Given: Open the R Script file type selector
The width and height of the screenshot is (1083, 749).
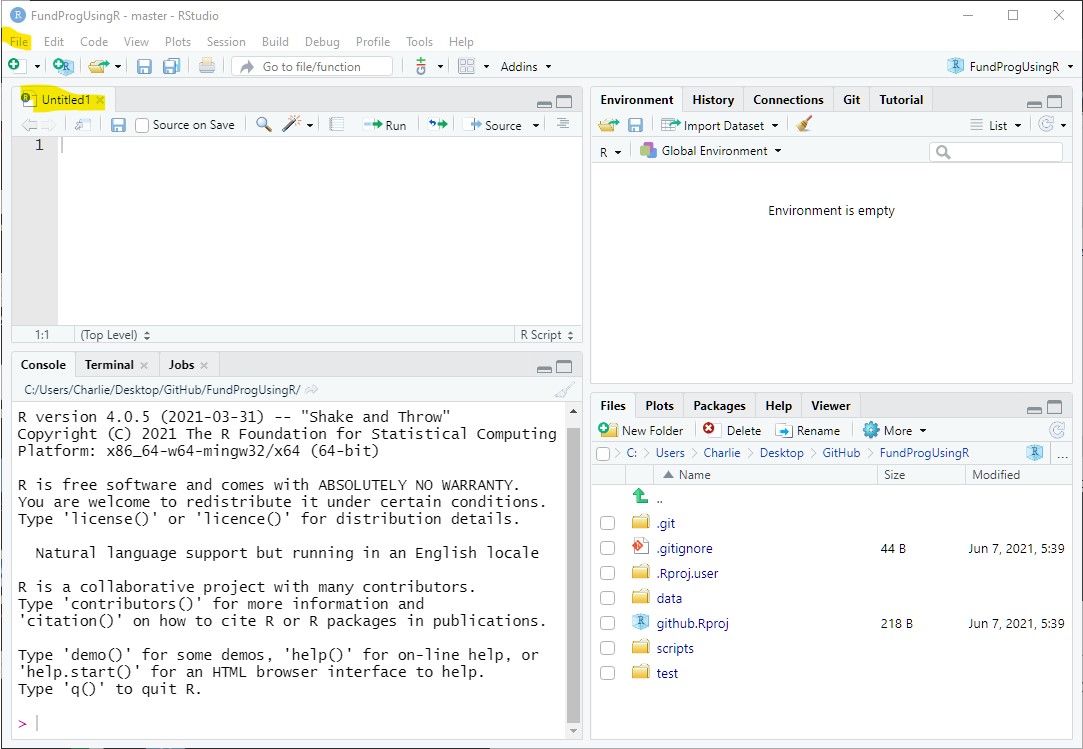Looking at the screenshot, I should (x=546, y=334).
